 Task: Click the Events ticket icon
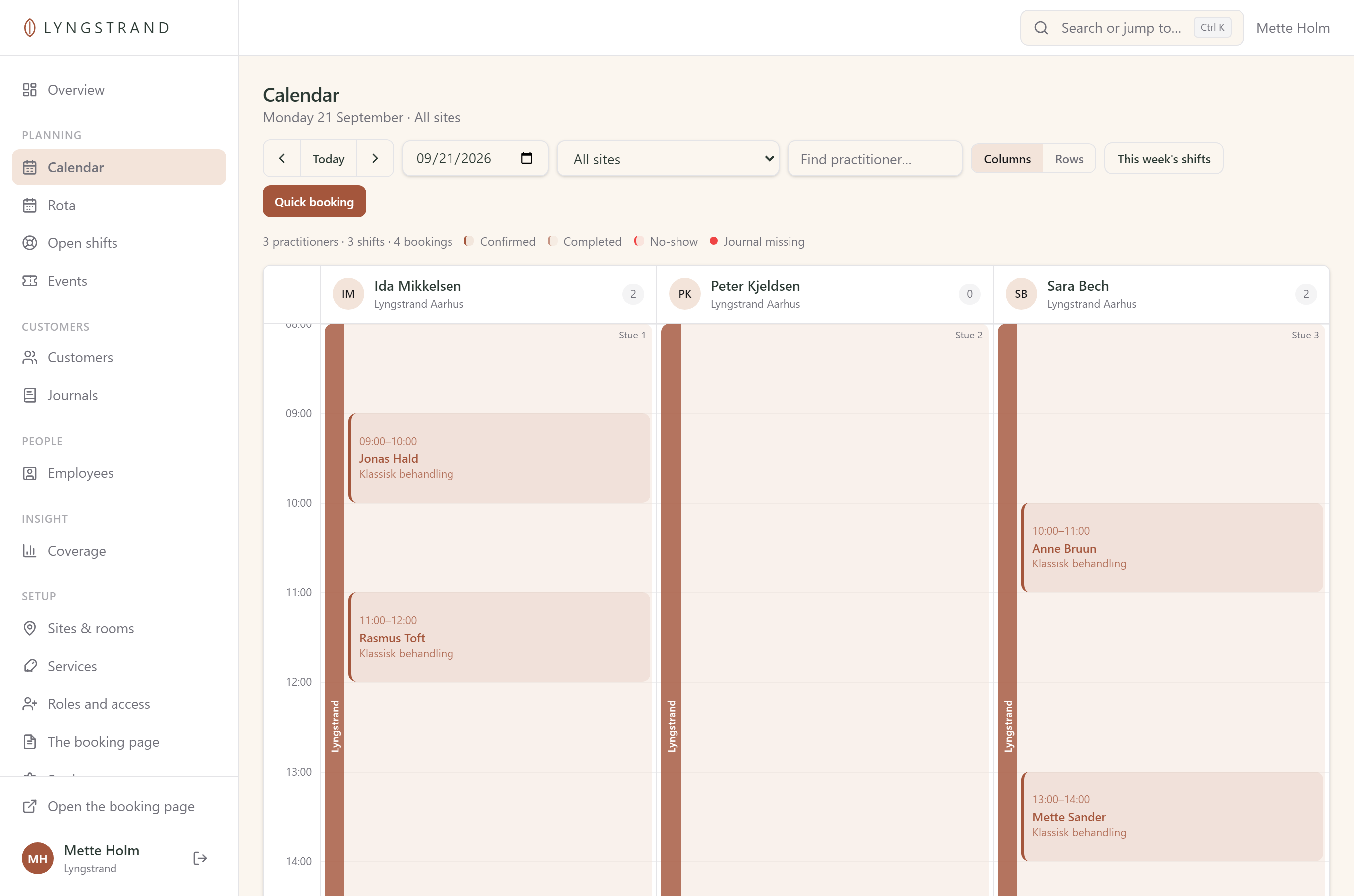click(x=30, y=281)
